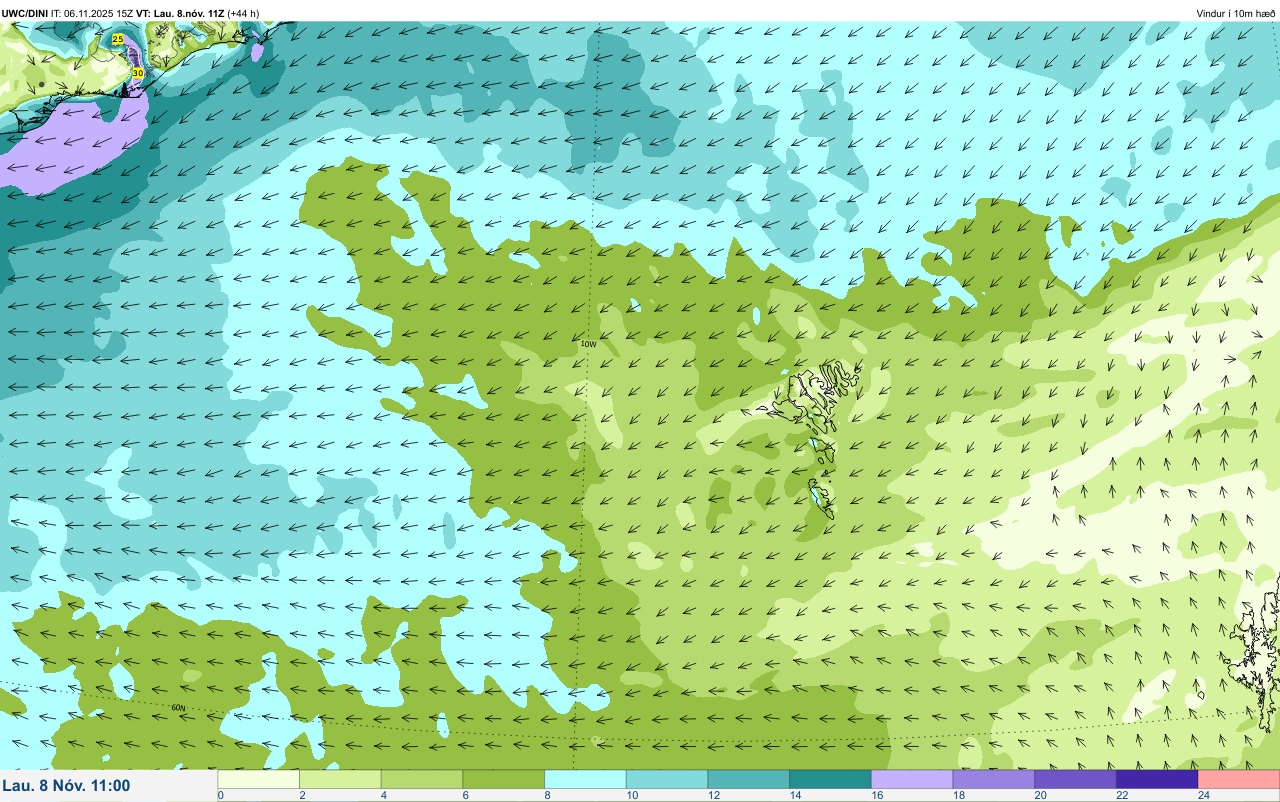This screenshot has height=802, width=1280.
Task: Click the olive green 6–8 legend swatch
Action: tap(504, 779)
